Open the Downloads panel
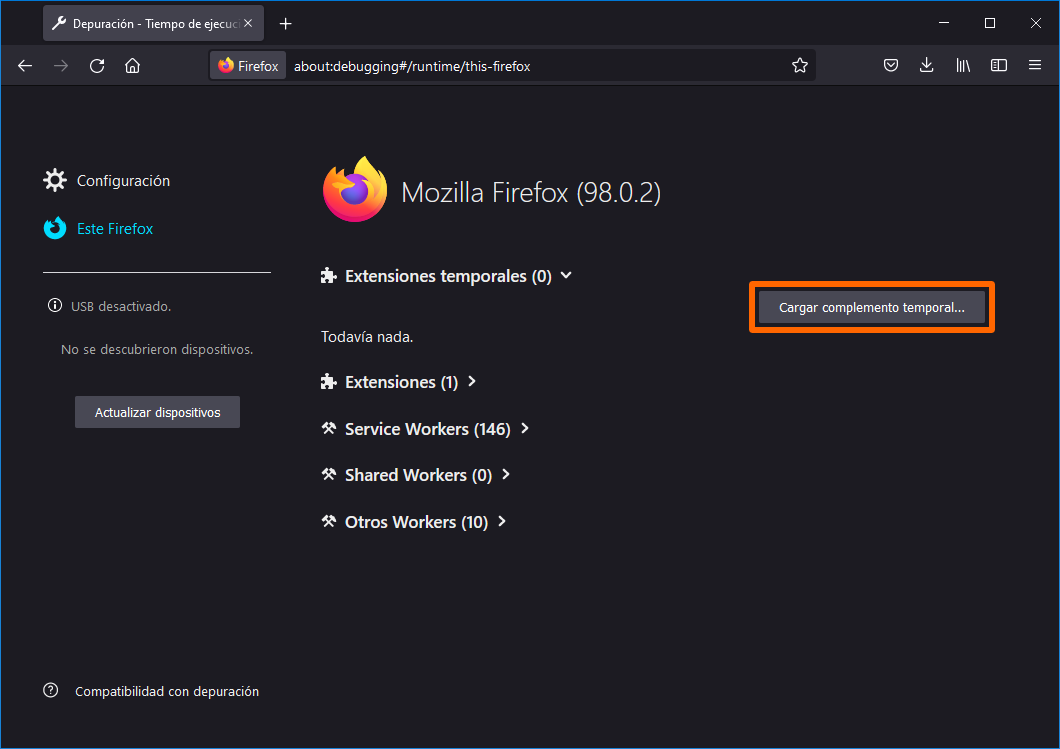The width and height of the screenshot is (1060, 749). click(x=927, y=66)
